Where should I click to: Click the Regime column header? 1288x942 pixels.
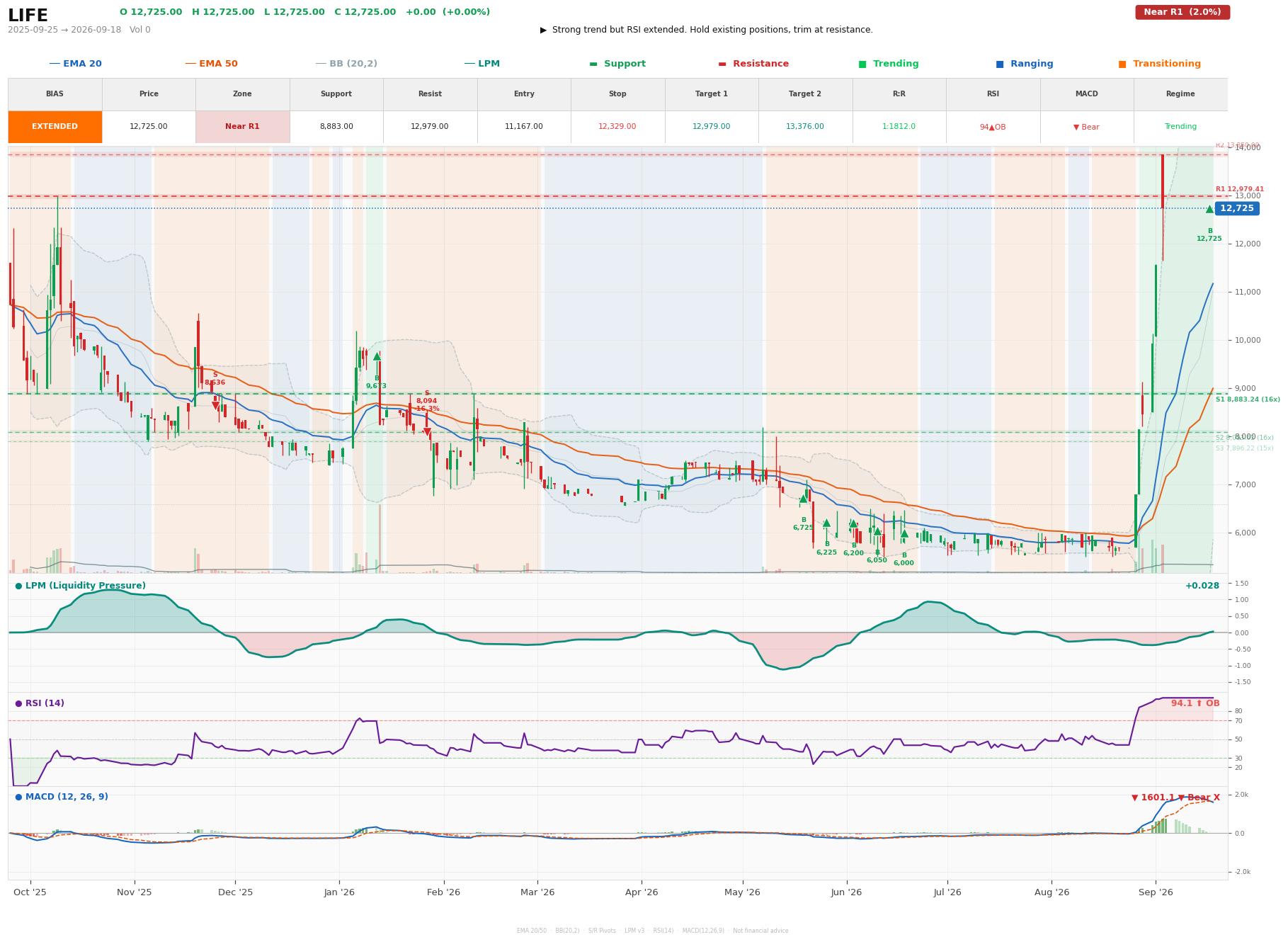(1180, 94)
